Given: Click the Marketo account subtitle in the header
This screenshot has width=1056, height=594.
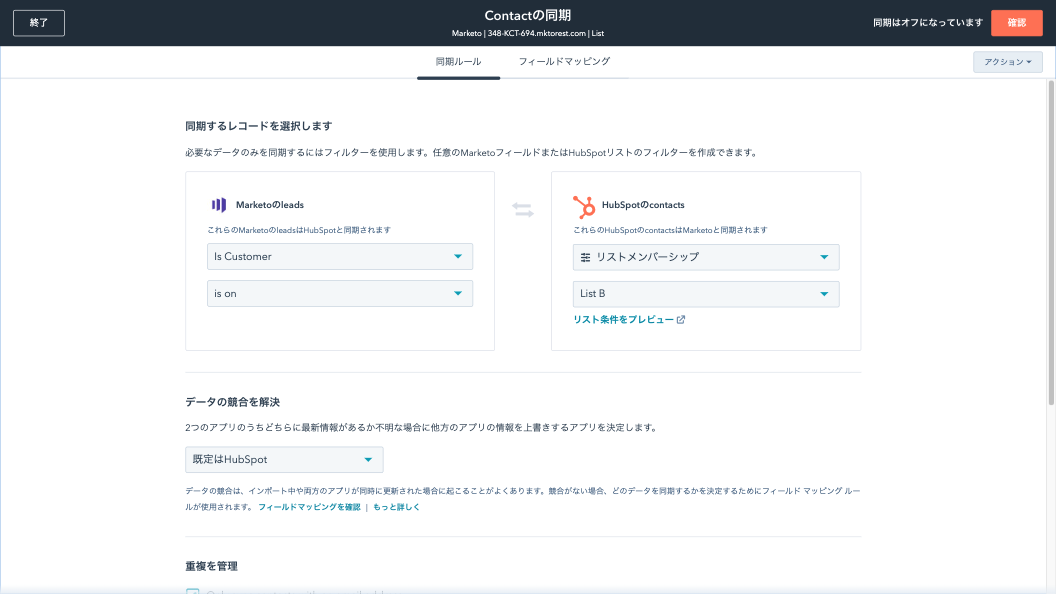Looking at the screenshot, I should point(527,33).
